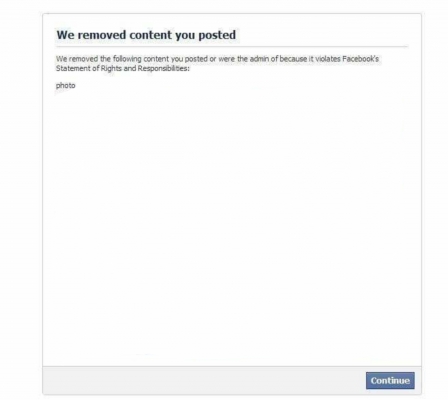Click the word "posted" in the heading
The height and width of the screenshot is (400, 448).
tap(217, 35)
